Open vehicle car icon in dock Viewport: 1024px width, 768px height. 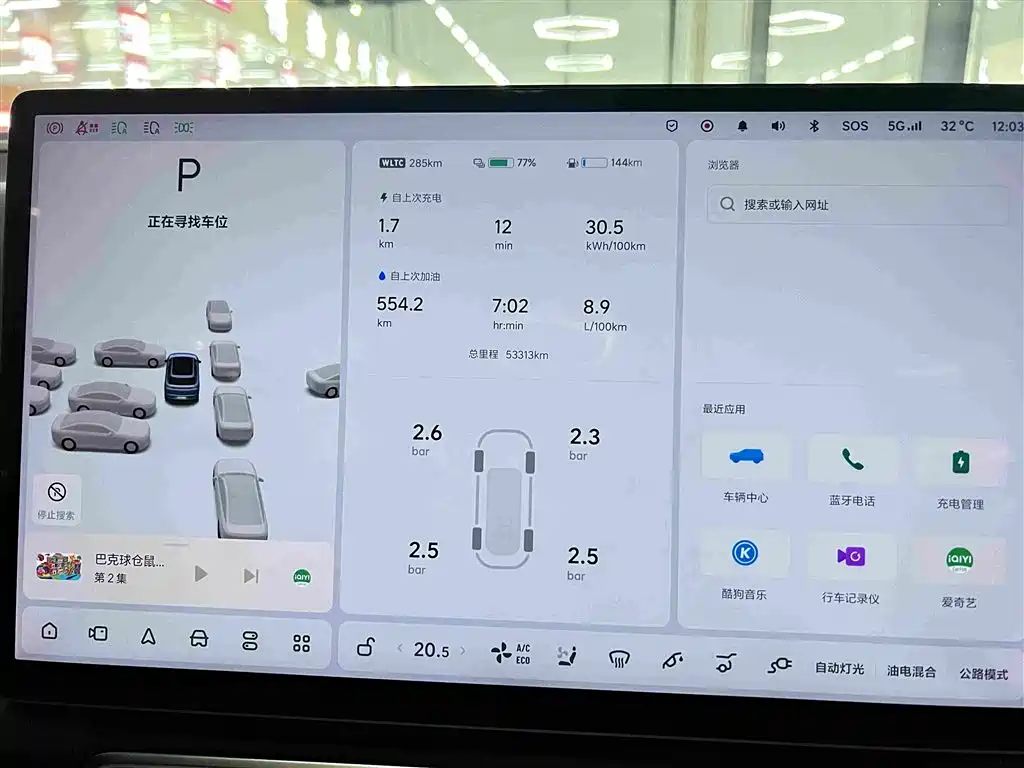[199, 639]
